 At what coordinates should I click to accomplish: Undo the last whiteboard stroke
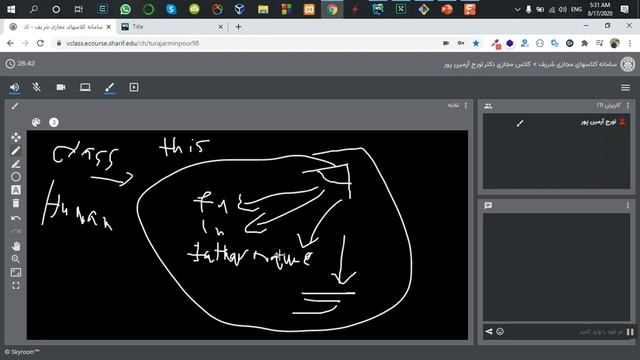click(x=16, y=218)
